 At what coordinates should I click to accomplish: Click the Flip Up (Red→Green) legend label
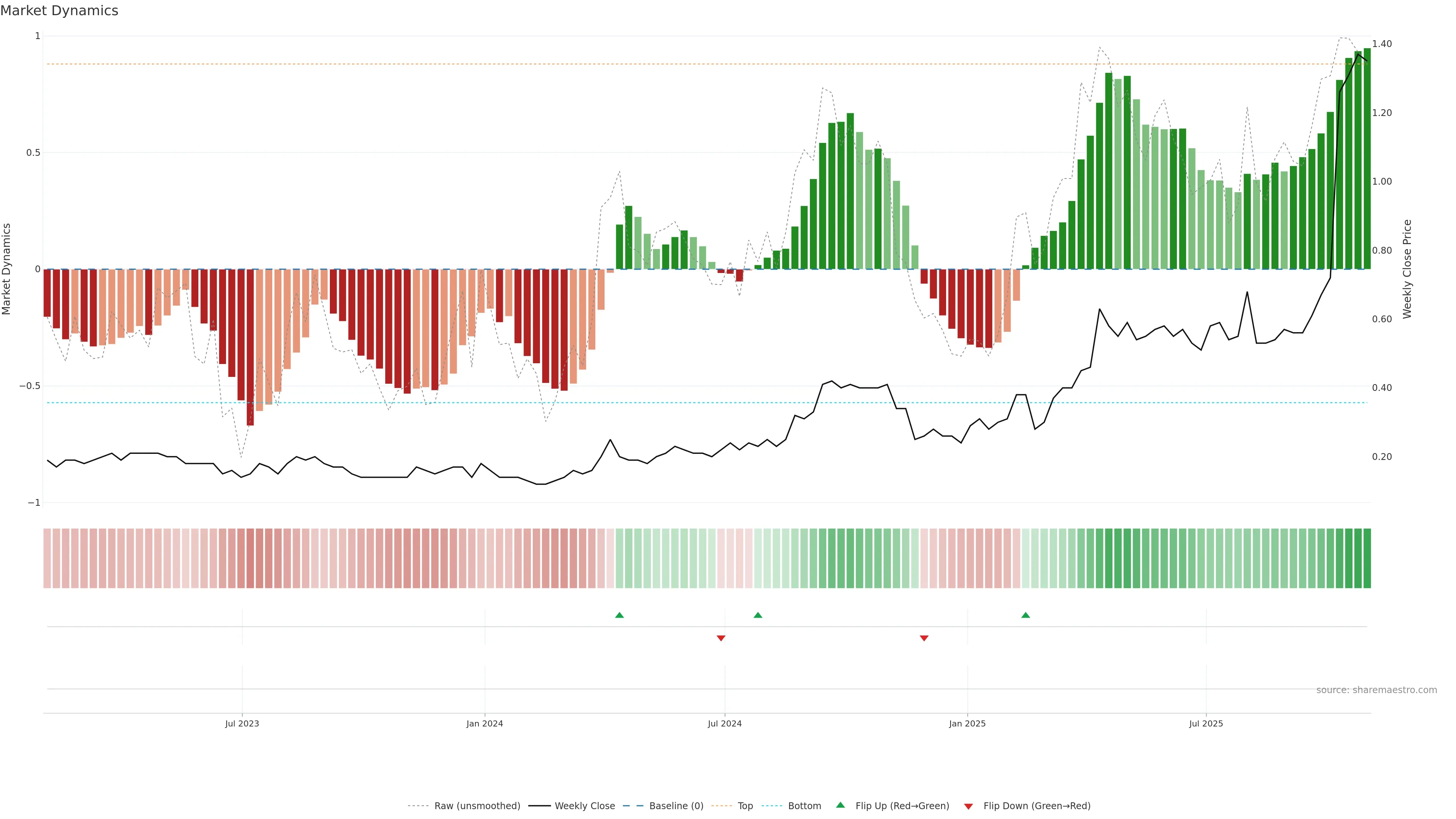tap(902, 806)
